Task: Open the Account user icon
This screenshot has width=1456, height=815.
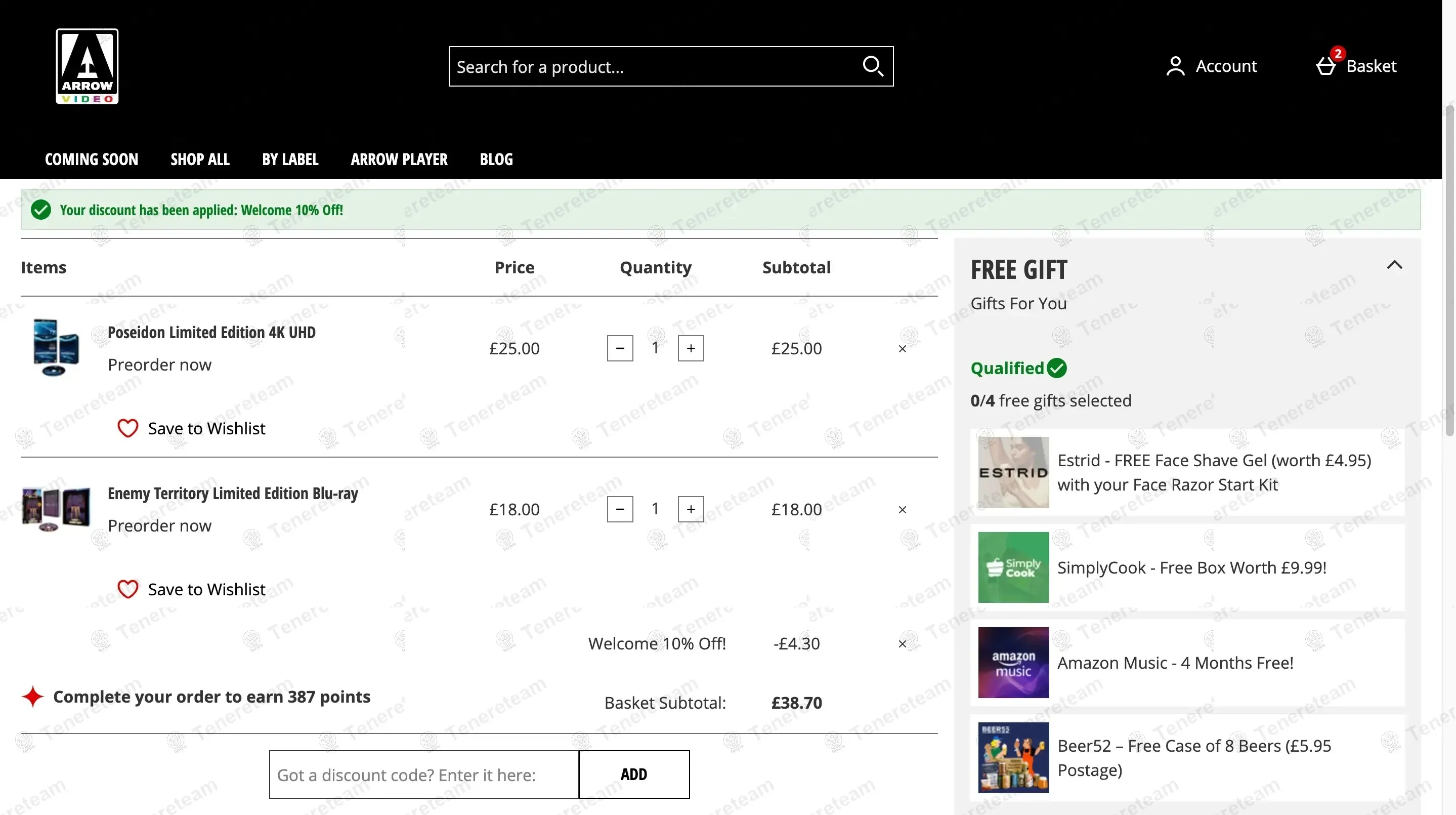Action: (x=1175, y=66)
